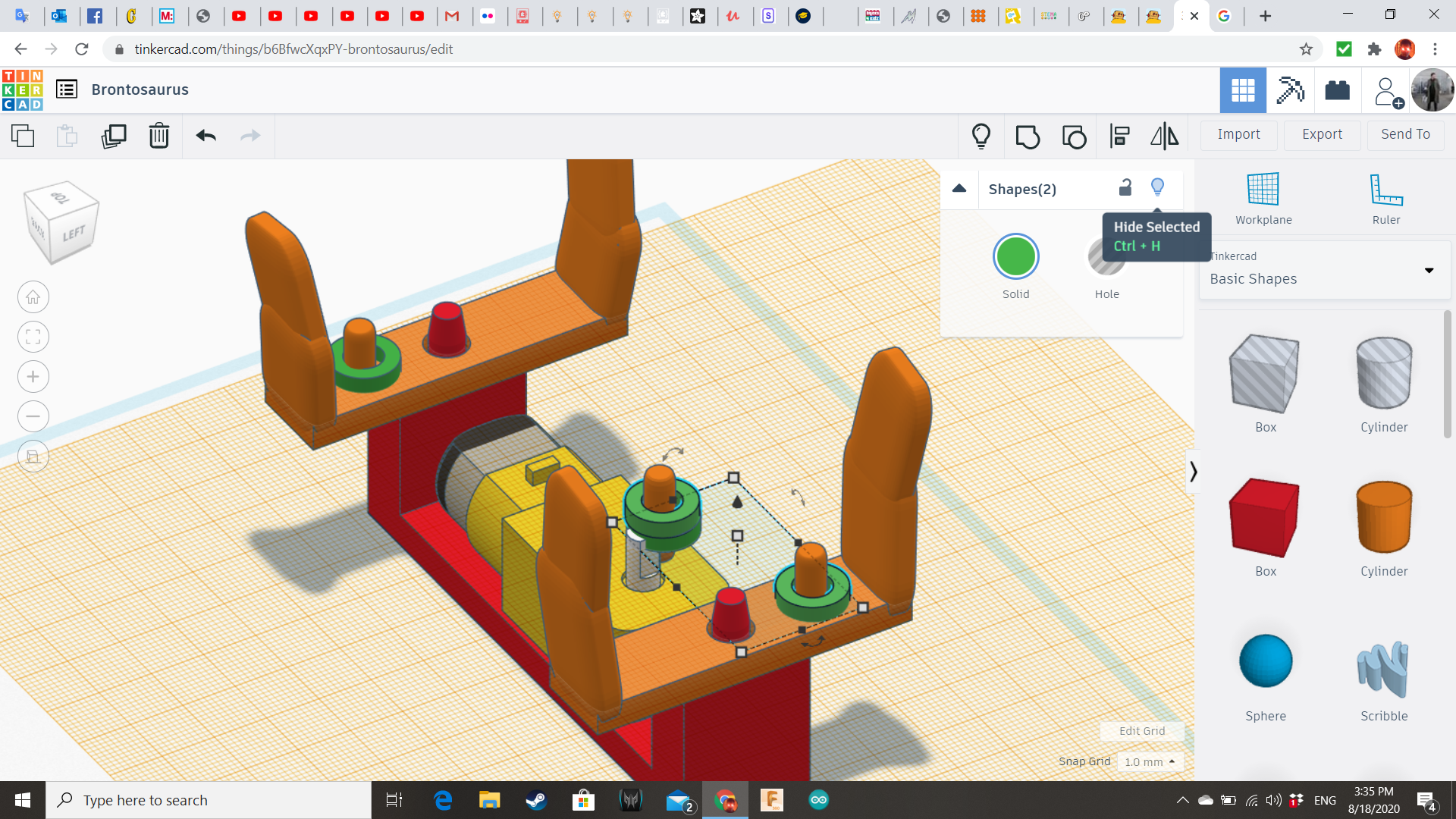Click the green Solid color swatch
Viewport: 1456px width, 819px height.
coord(1015,258)
